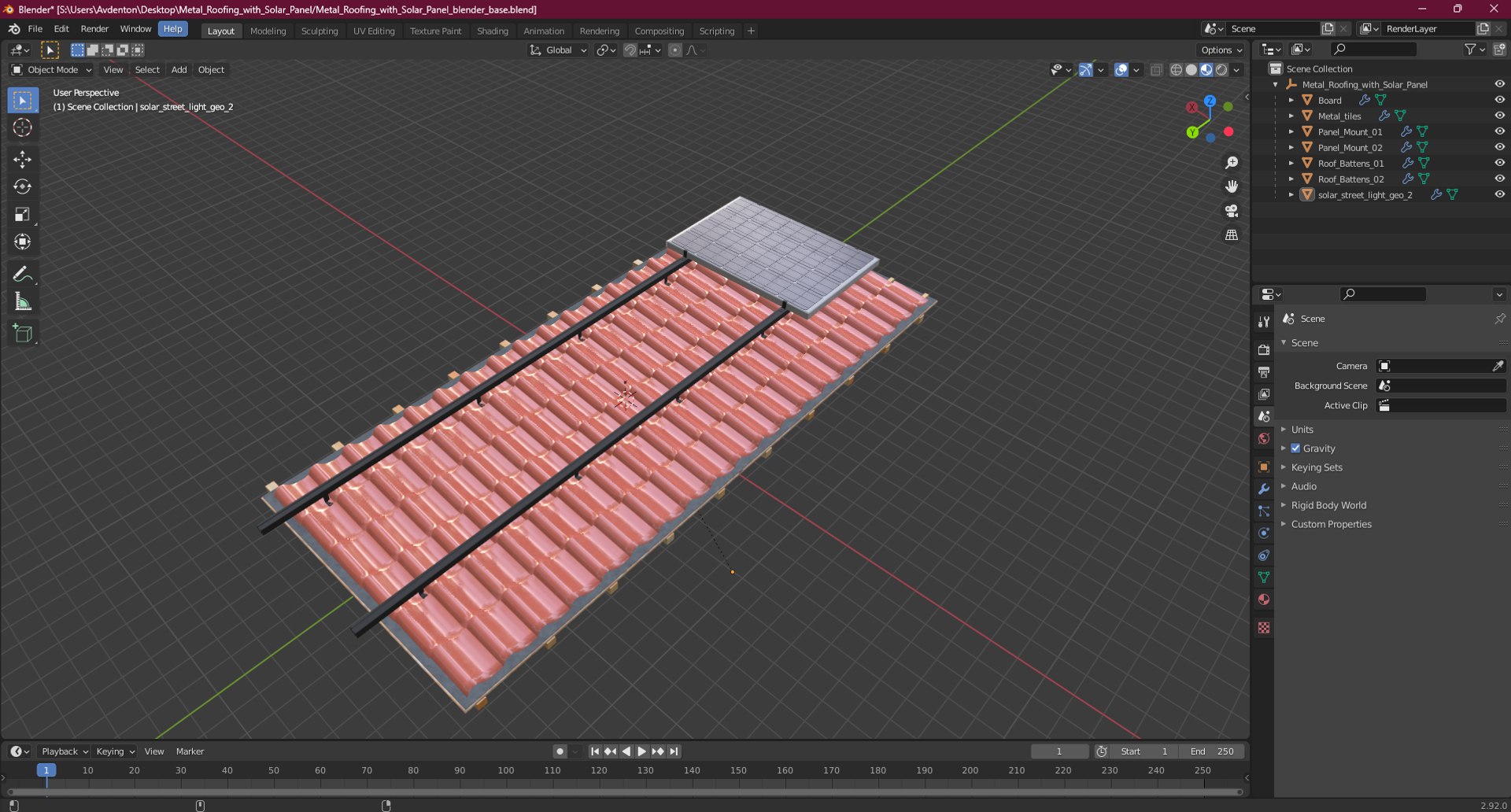This screenshot has width=1511, height=812.
Task: Click the Options button in viewport header
Action: pos(1221,50)
